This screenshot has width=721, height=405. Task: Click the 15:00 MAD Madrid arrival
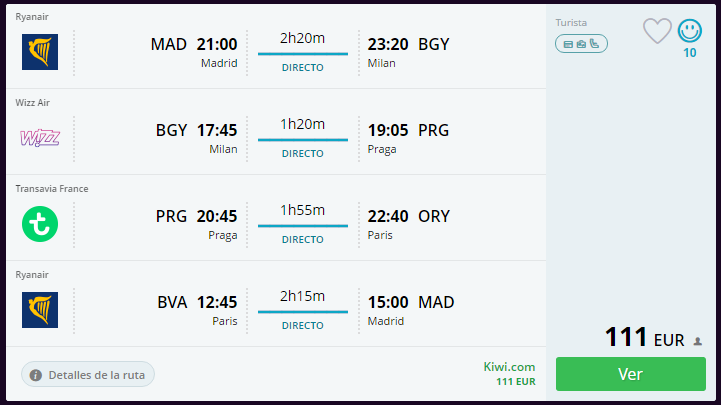click(411, 310)
